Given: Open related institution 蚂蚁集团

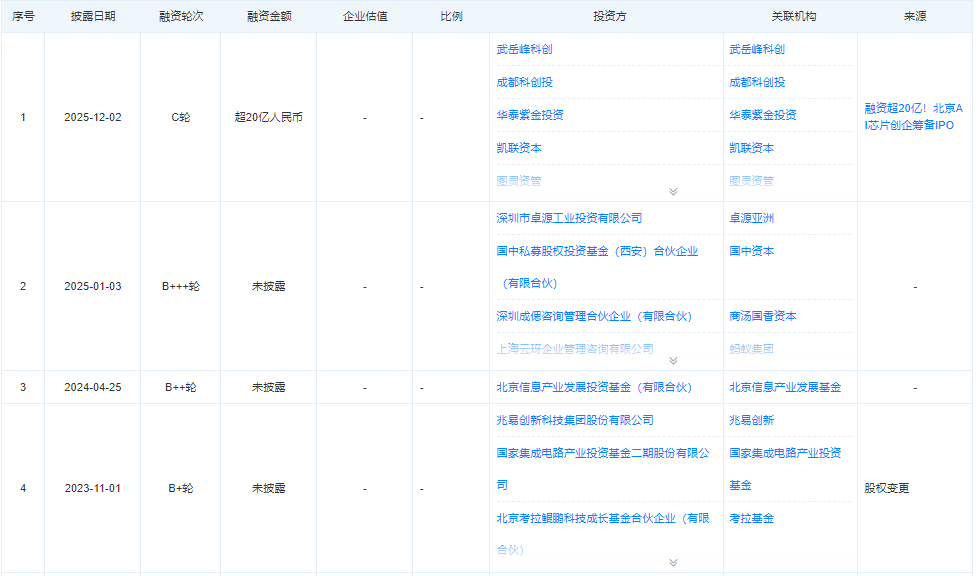Looking at the screenshot, I should tap(751, 349).
